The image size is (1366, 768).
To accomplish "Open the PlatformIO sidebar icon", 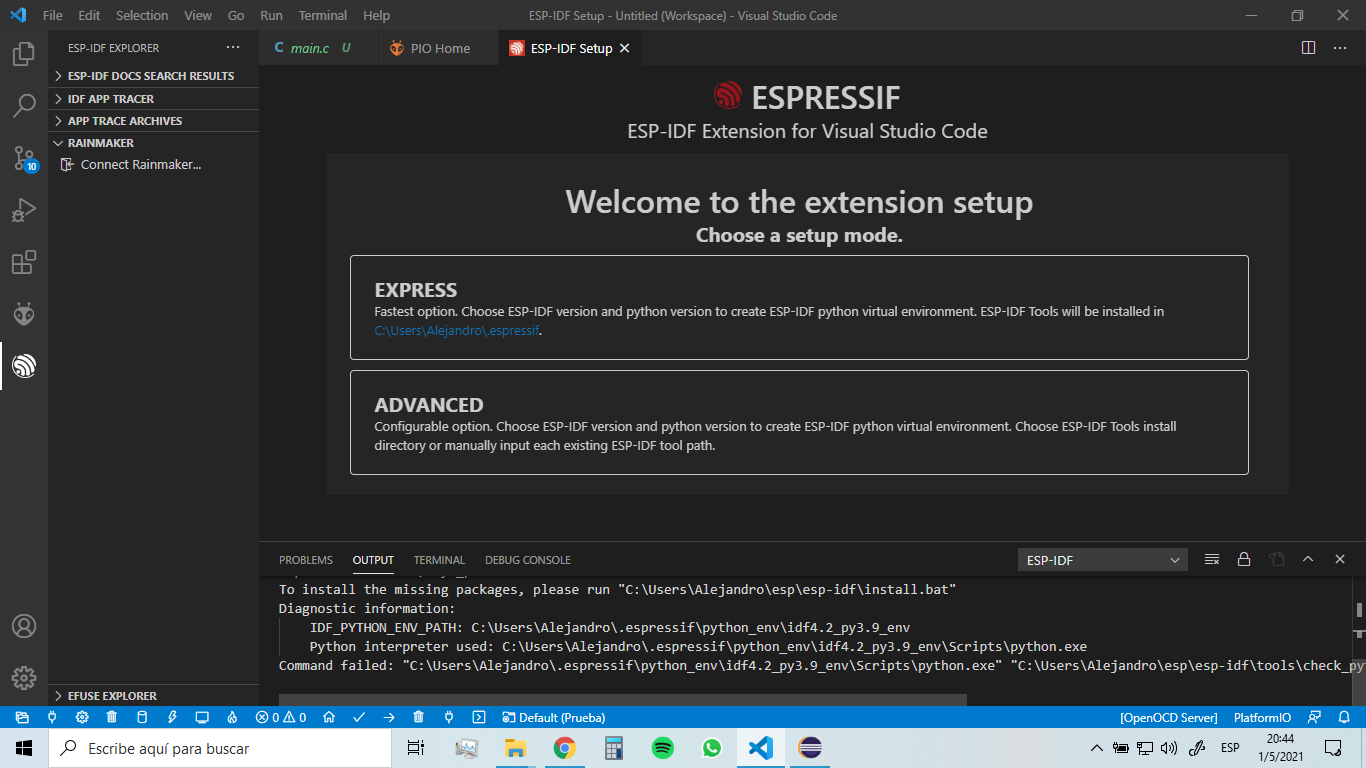I will pyautogui.click(x=24, y=313).
